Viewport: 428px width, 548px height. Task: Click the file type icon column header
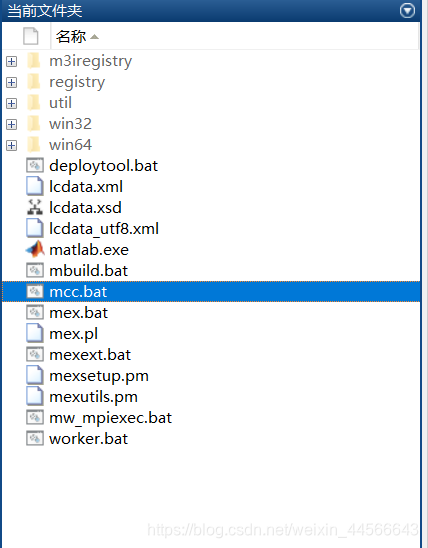[x=30, y=36]
